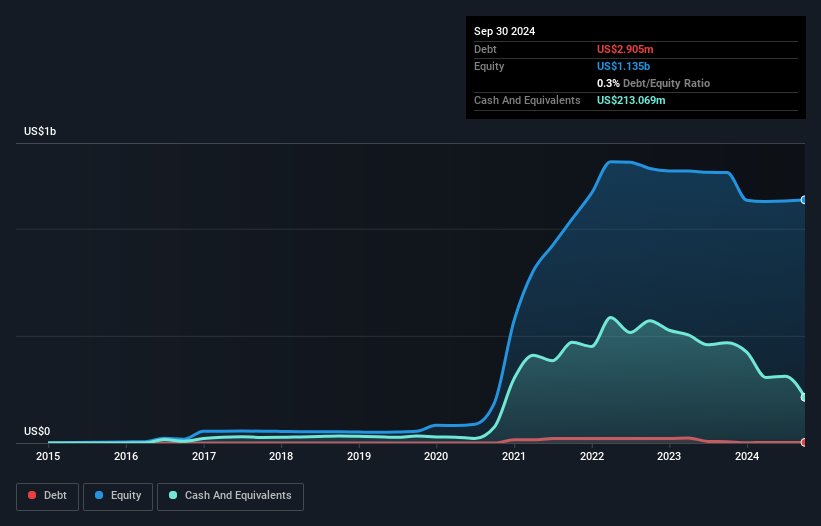Screen dimensions: 821x526
Task: Click the 2022 x-axis label
Action: (592, 456)
